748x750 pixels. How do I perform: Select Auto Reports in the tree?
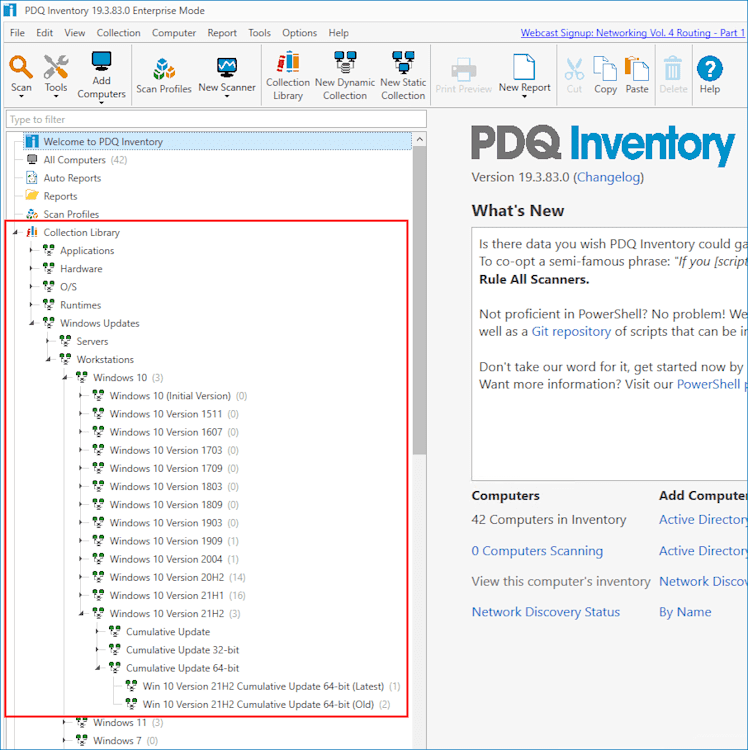click(x=72, y=178)
